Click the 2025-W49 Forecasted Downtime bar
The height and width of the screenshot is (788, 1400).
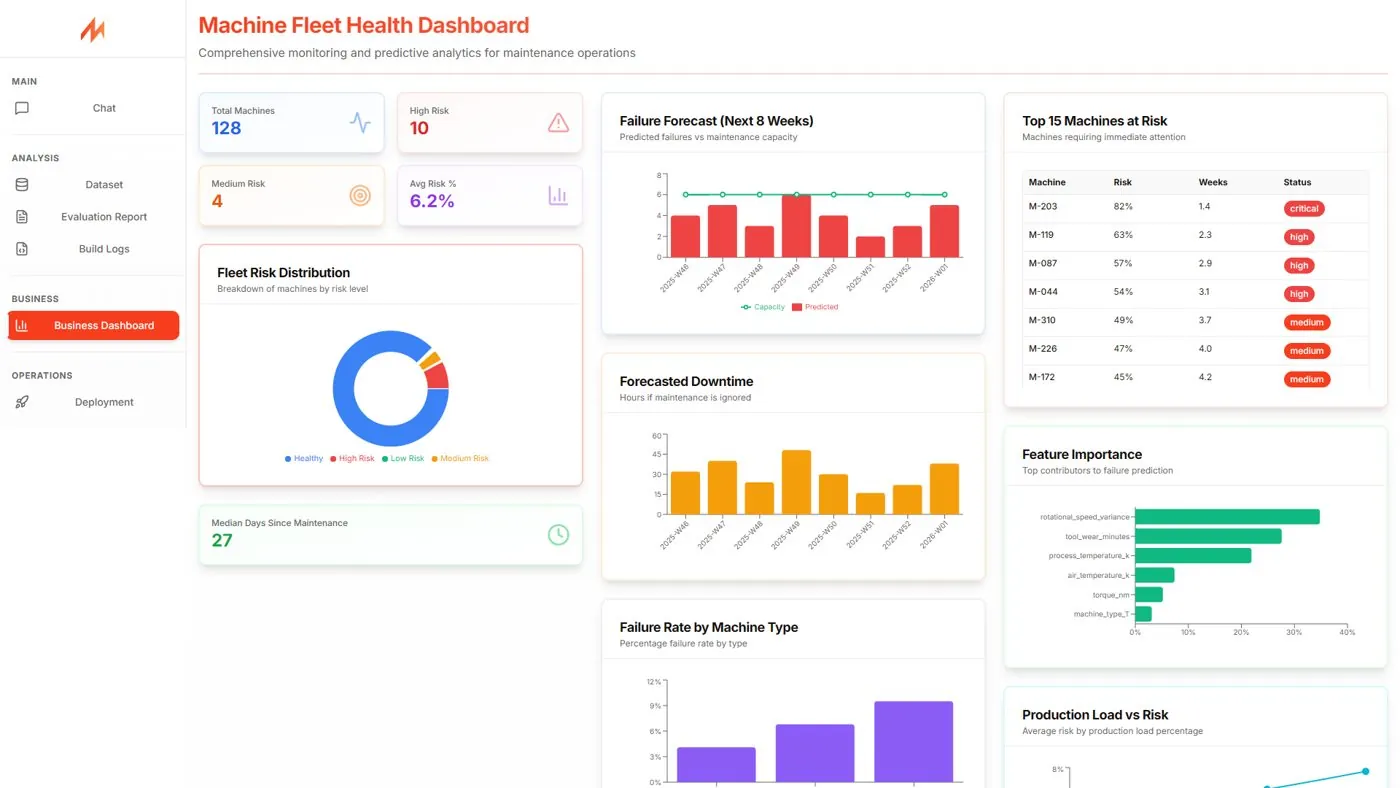[796, 483]
